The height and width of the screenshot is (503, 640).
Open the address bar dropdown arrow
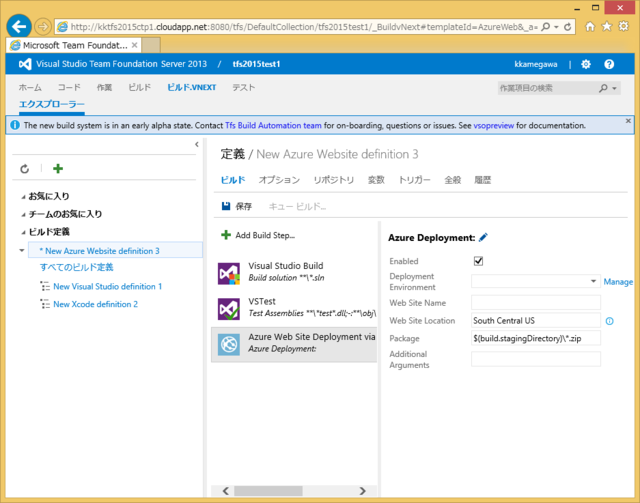click(556, 27)
